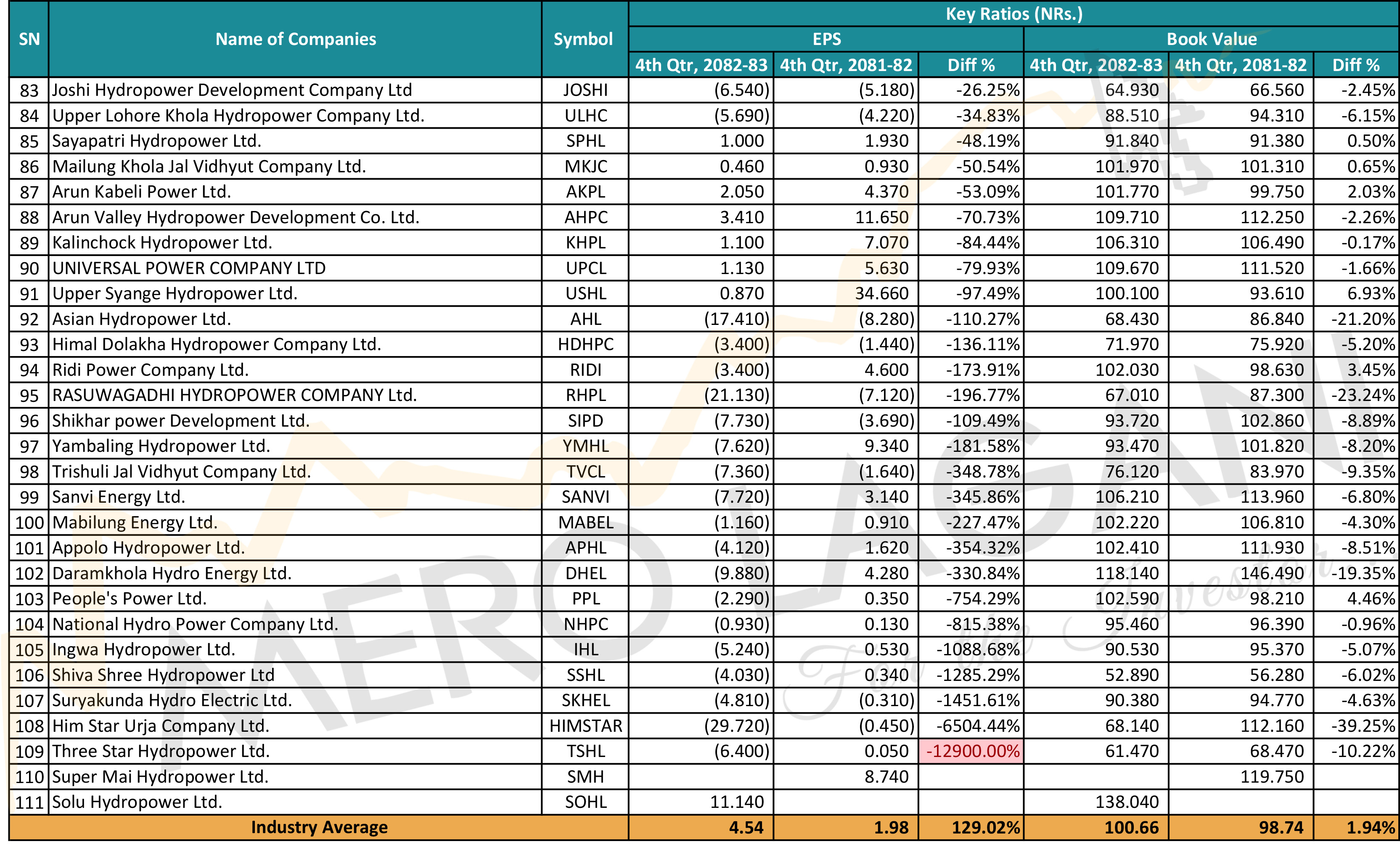Click 'Kalinchock Hydropower Ltd.' row name
The width and height of the screenshot is (1400, 844).
[x=162, y=243]
